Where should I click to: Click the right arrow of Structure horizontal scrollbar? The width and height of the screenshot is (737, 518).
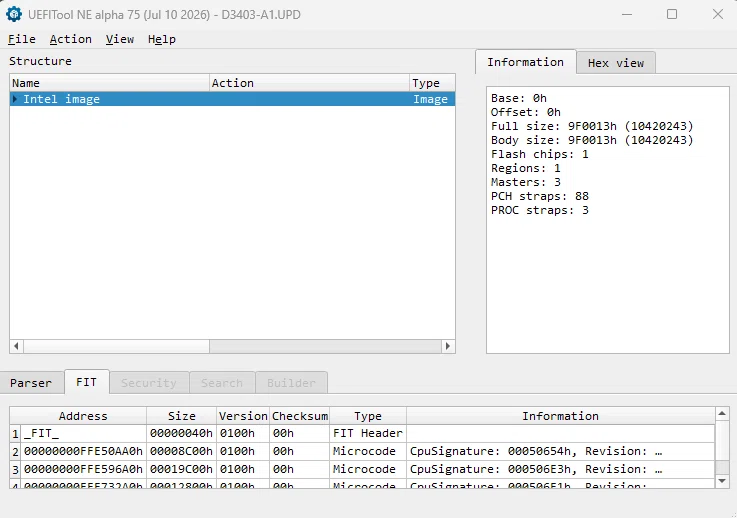(448, 346)
